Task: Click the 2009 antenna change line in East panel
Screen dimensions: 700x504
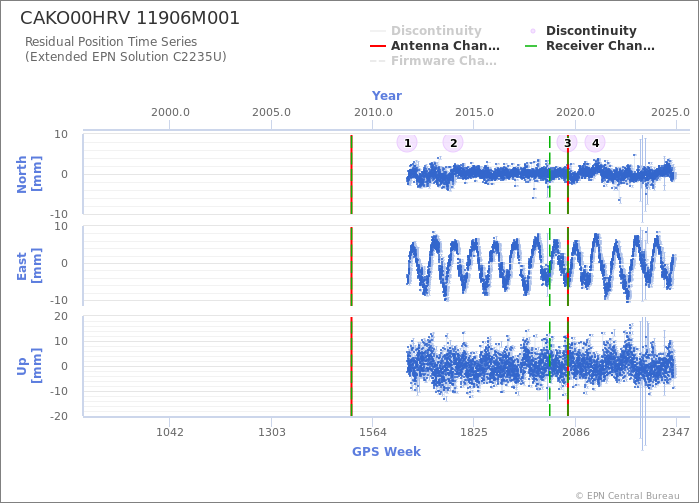Action: point(352,266)
